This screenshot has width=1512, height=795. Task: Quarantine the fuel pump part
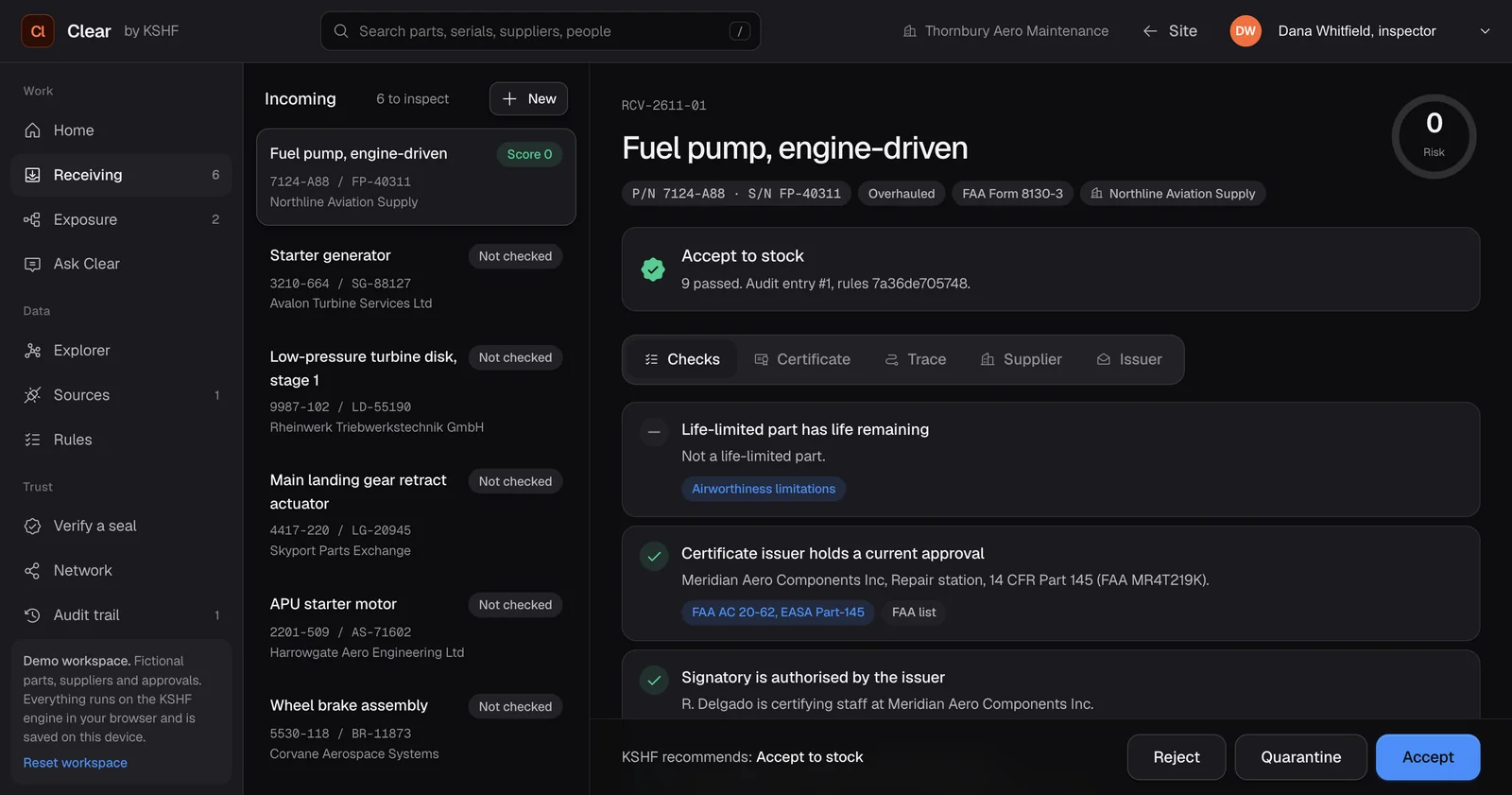coord(1301,757)
